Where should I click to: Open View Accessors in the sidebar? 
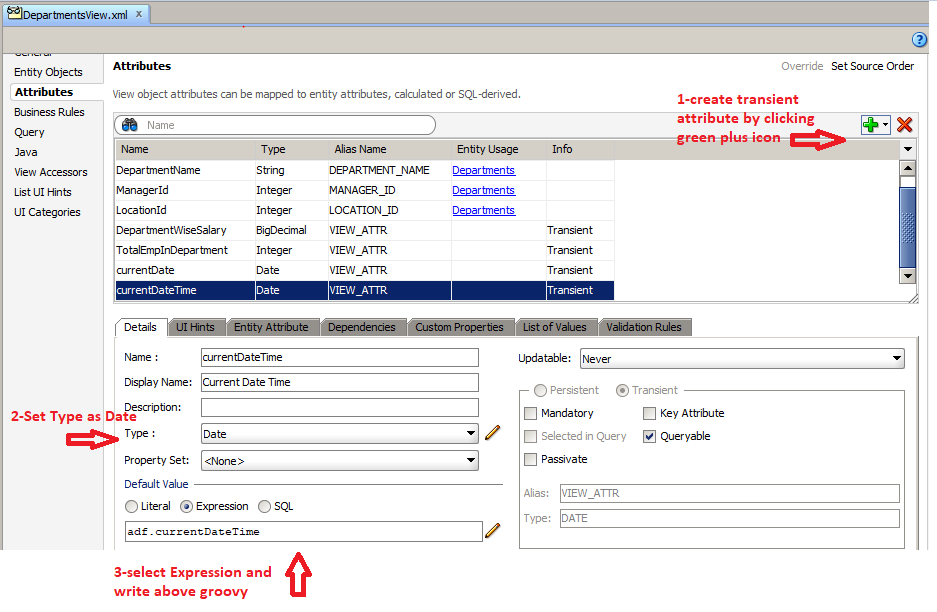51,172
